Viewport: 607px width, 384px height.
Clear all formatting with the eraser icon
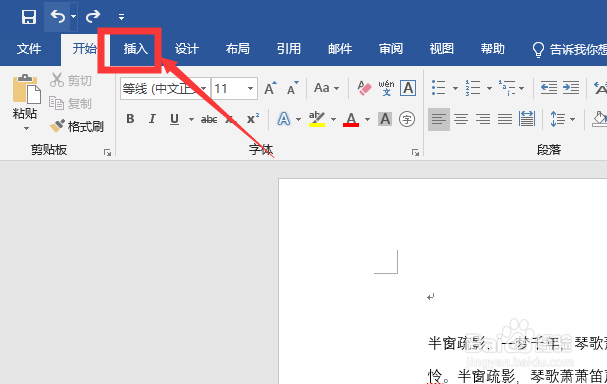(x=364, y=88)
